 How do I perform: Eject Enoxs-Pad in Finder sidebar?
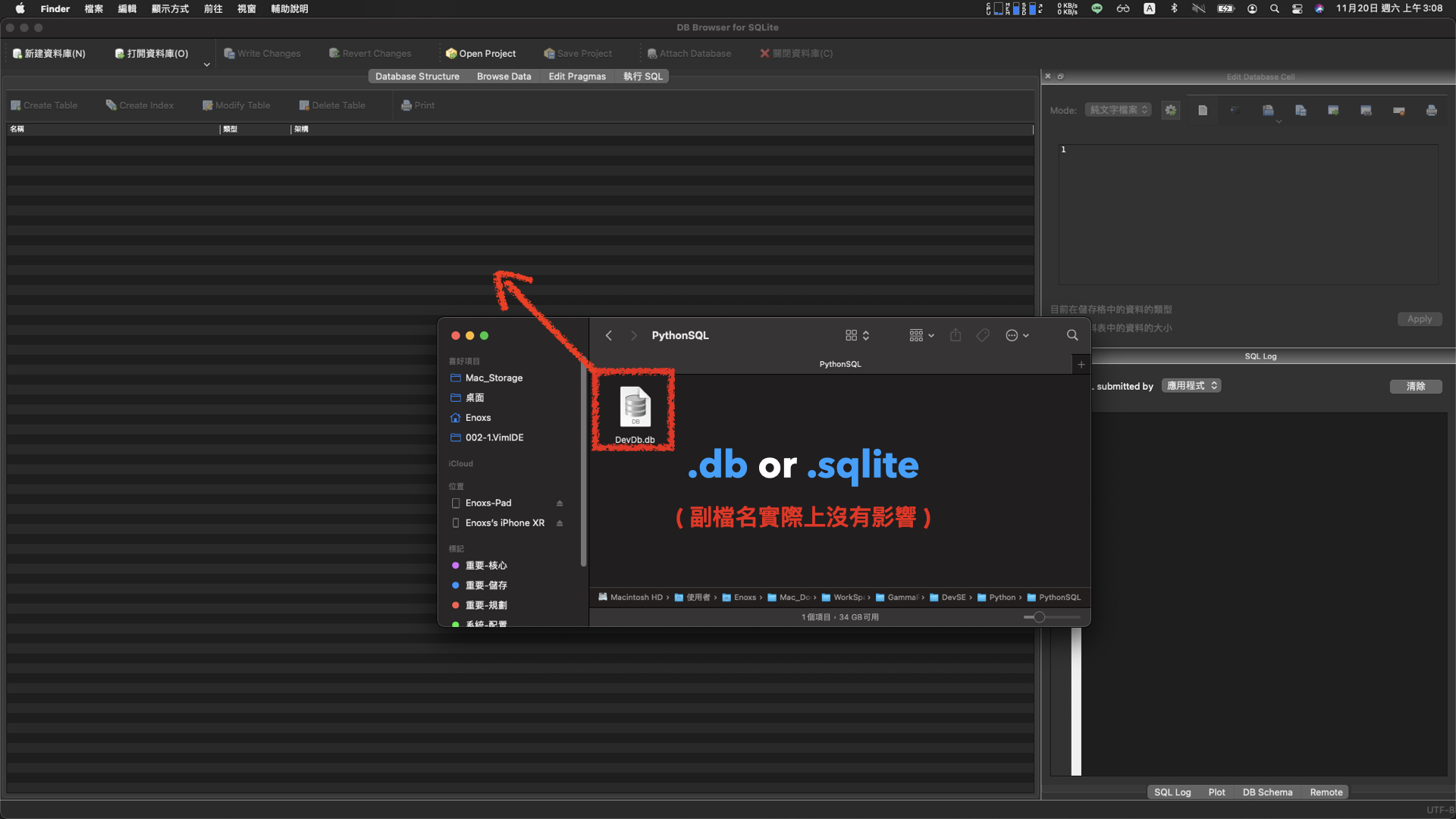(x=560, y=504)
